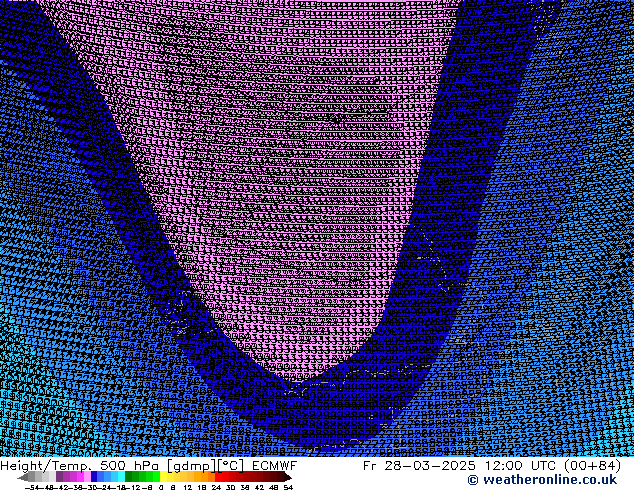Click the legend value '-54'

click(32, 487)
